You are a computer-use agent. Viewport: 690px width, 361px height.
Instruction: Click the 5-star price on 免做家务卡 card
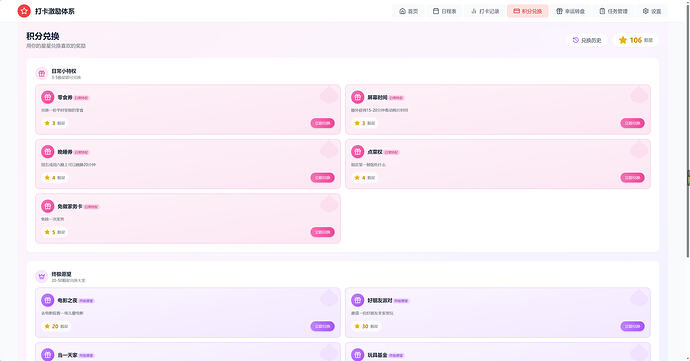(55, 232)
